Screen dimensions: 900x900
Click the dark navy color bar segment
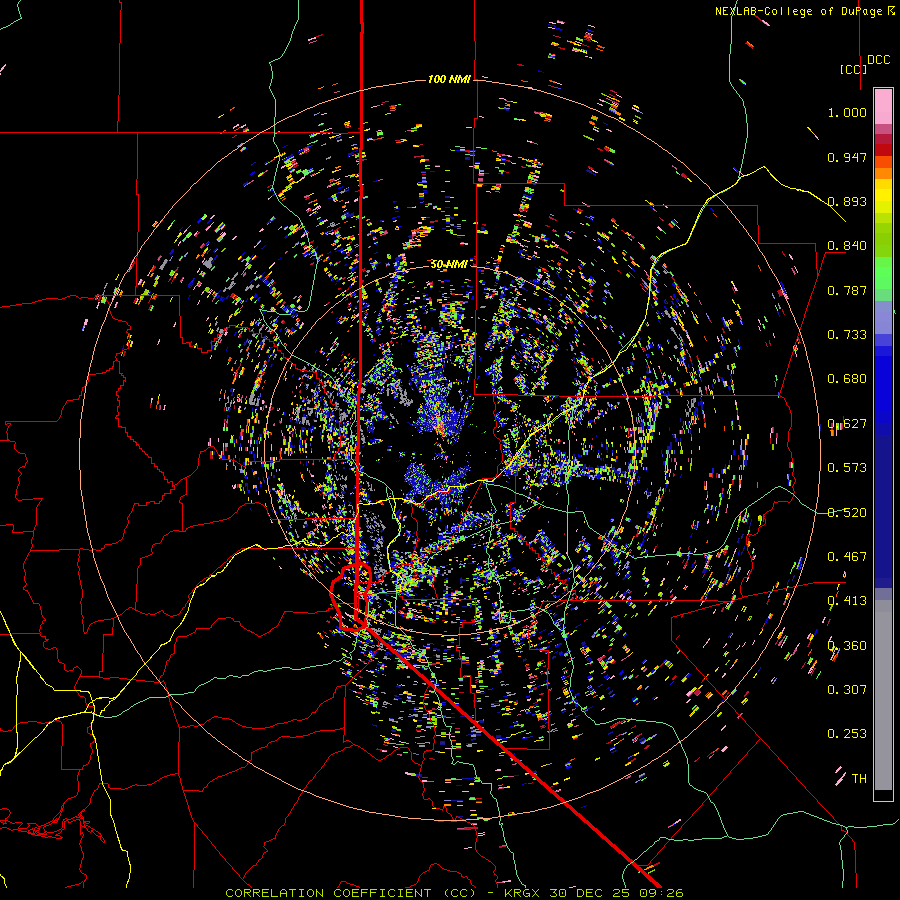(883, 511)
